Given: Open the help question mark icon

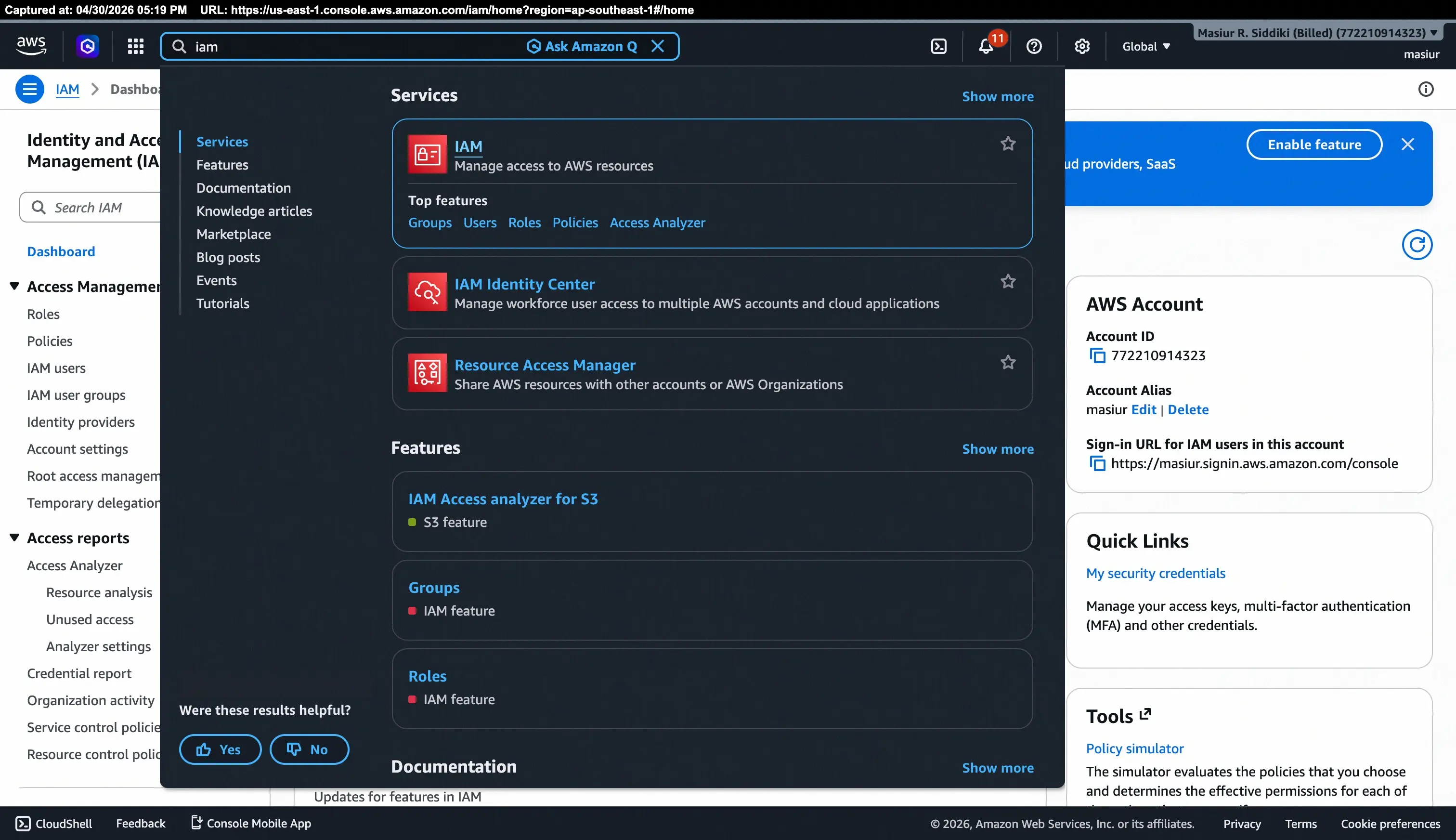Looking at the screenshot, I should [x=1034, y=46].
